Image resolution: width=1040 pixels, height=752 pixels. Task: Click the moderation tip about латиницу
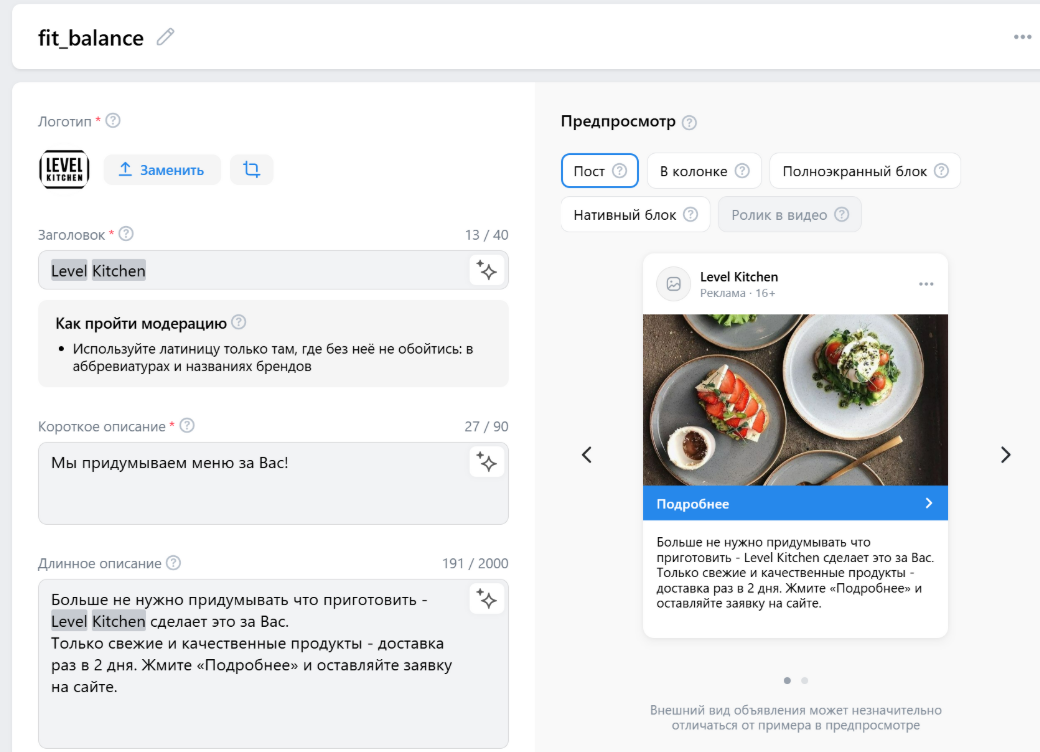pos(273,357)
